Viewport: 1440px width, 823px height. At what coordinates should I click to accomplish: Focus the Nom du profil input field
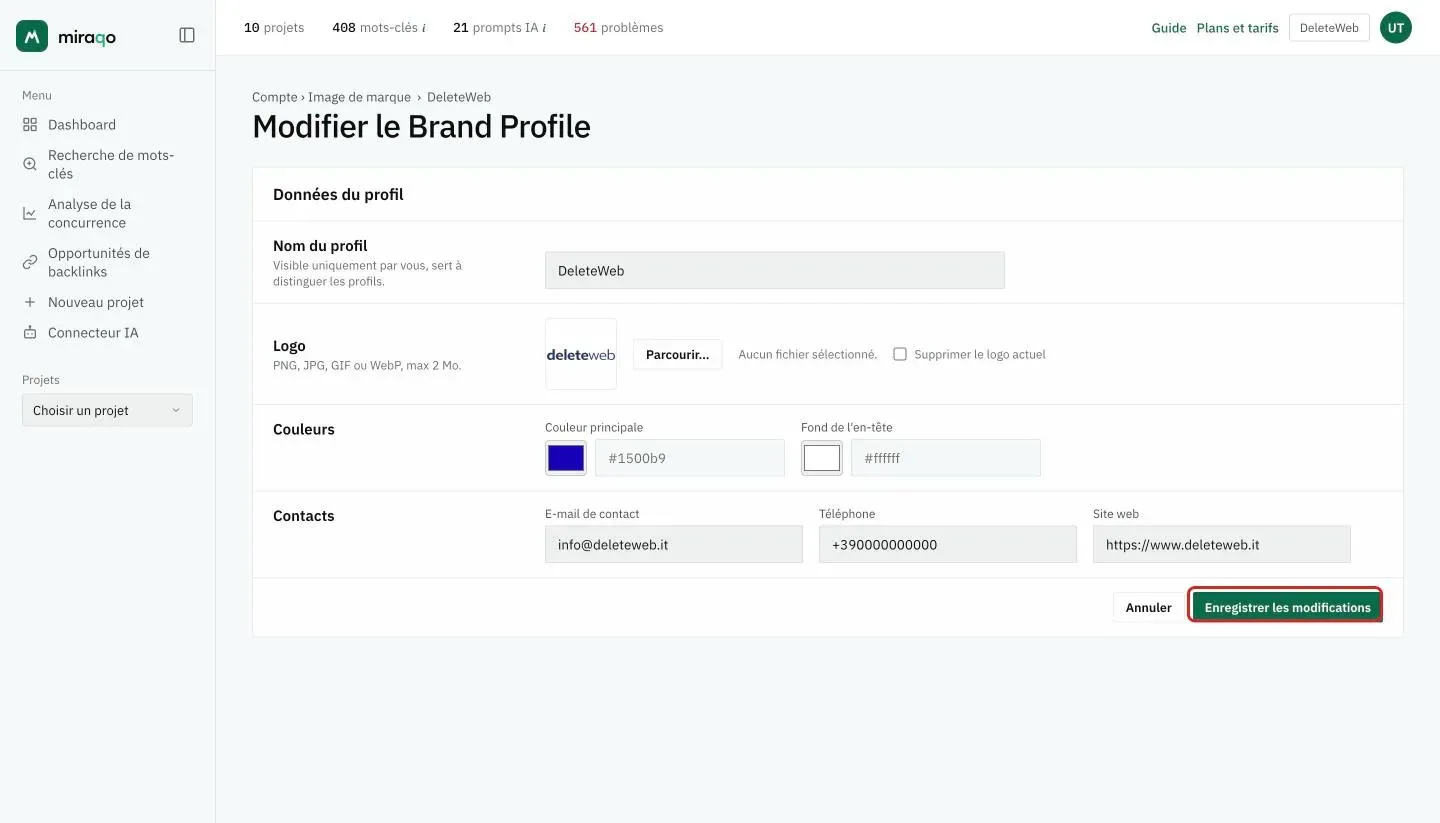(x=775, y=270)
